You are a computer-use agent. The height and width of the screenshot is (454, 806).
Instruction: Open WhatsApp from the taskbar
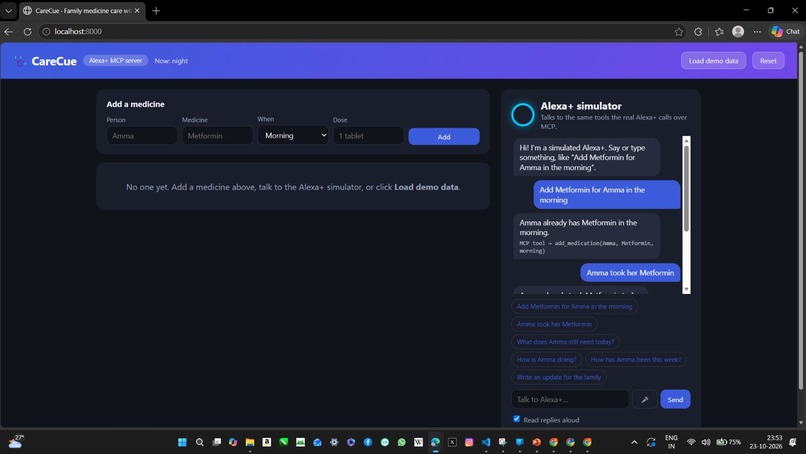pos(401,442)
